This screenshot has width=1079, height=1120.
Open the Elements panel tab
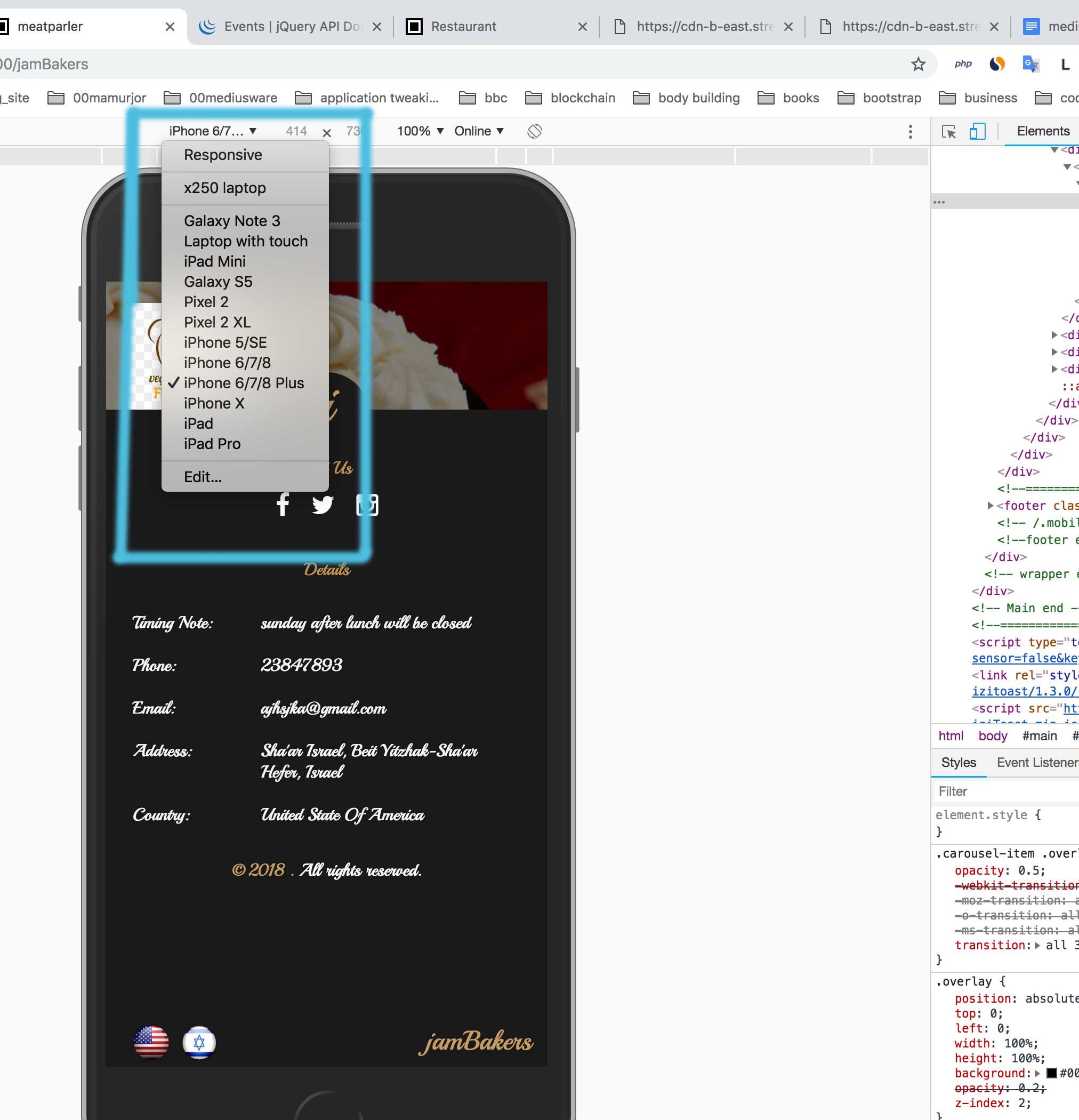click(x=1043, y=131)
